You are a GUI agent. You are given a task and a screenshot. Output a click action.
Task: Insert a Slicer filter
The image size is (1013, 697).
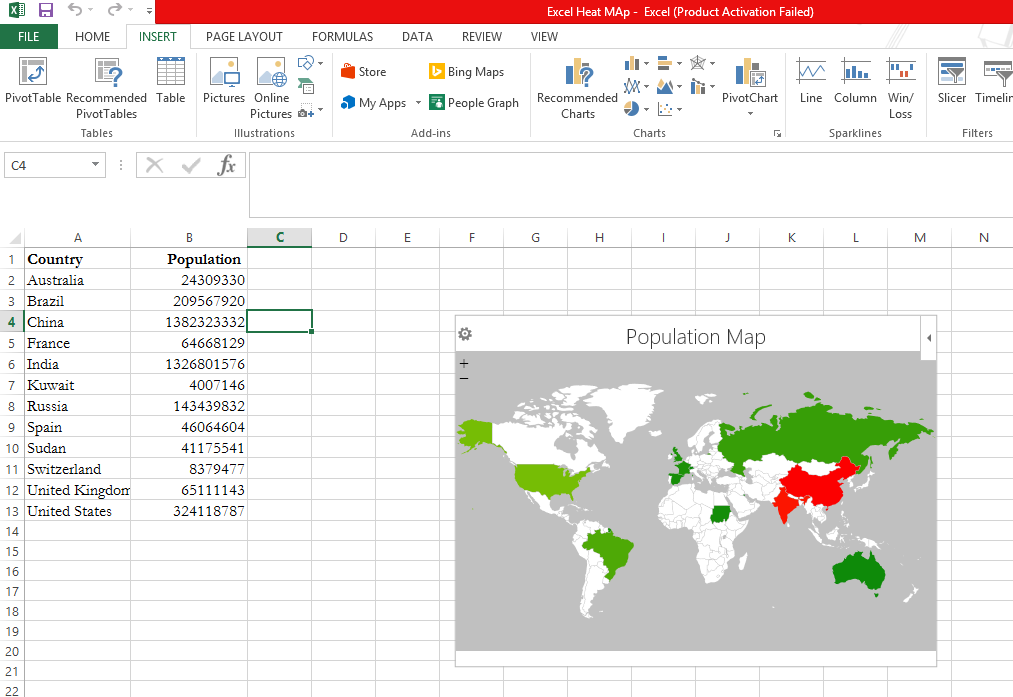coord(951,74)
